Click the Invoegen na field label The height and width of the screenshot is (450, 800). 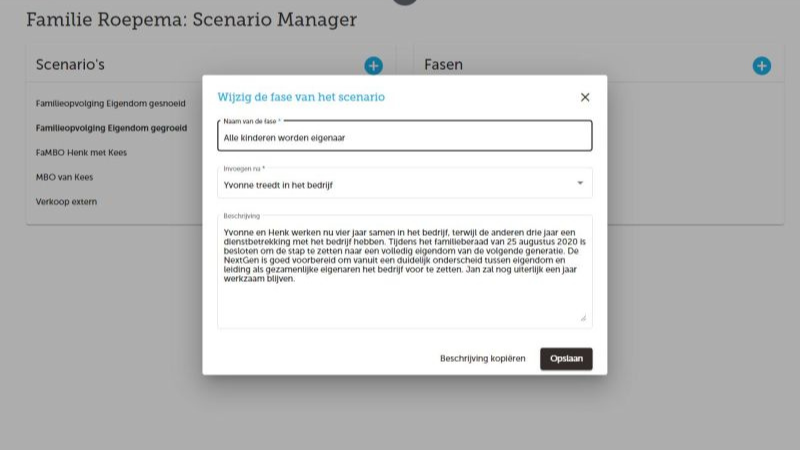pyautogui.click(x=243, y=169)
